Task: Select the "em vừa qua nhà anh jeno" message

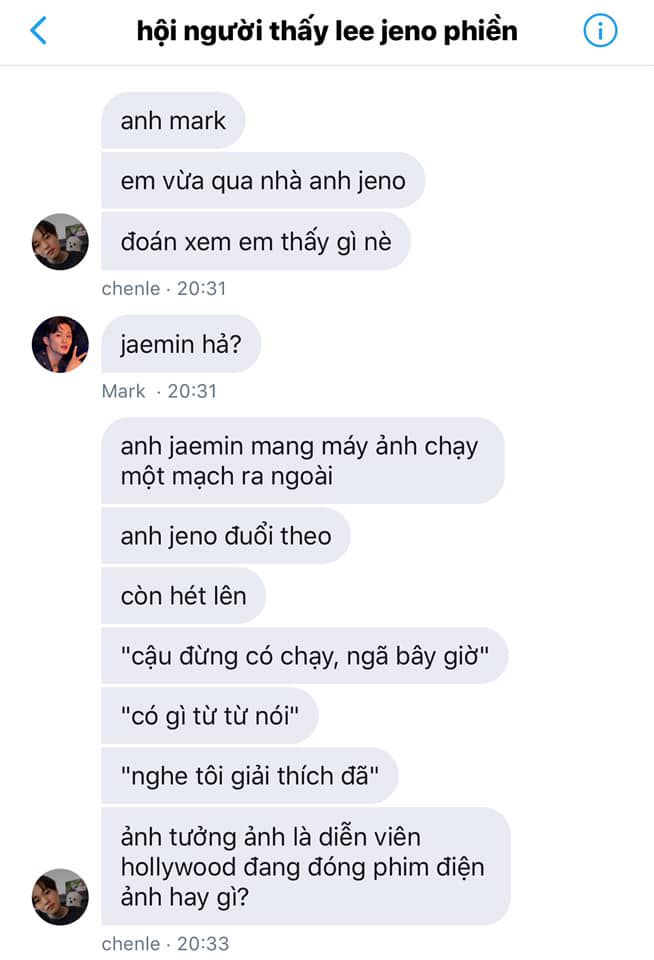Action: pyautogui.click(x=263, y=181)
